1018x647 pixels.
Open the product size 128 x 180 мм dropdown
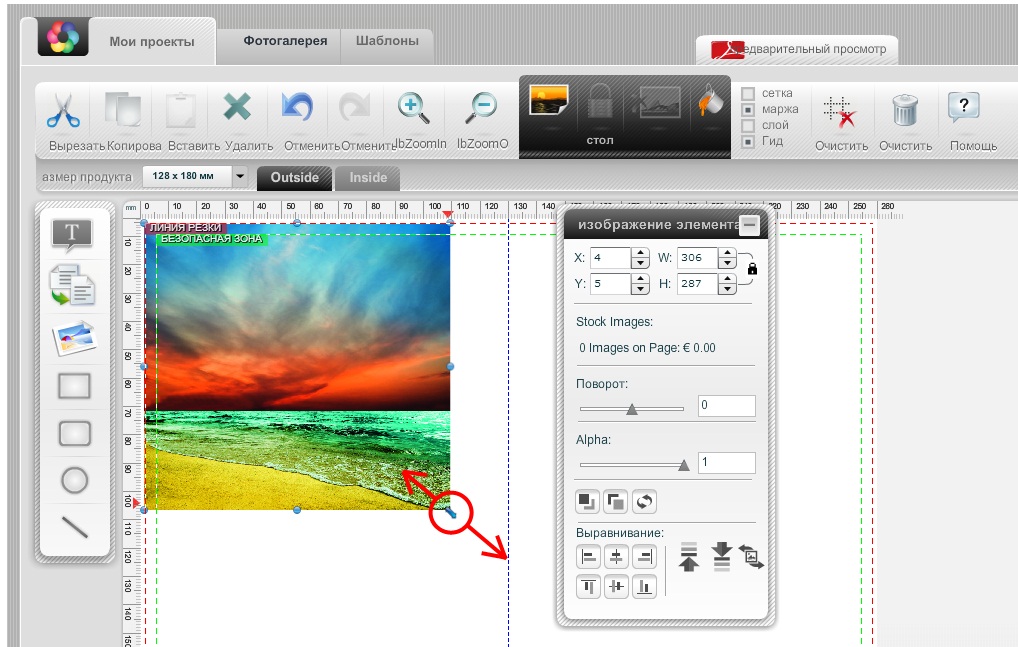tap(239, 177)
